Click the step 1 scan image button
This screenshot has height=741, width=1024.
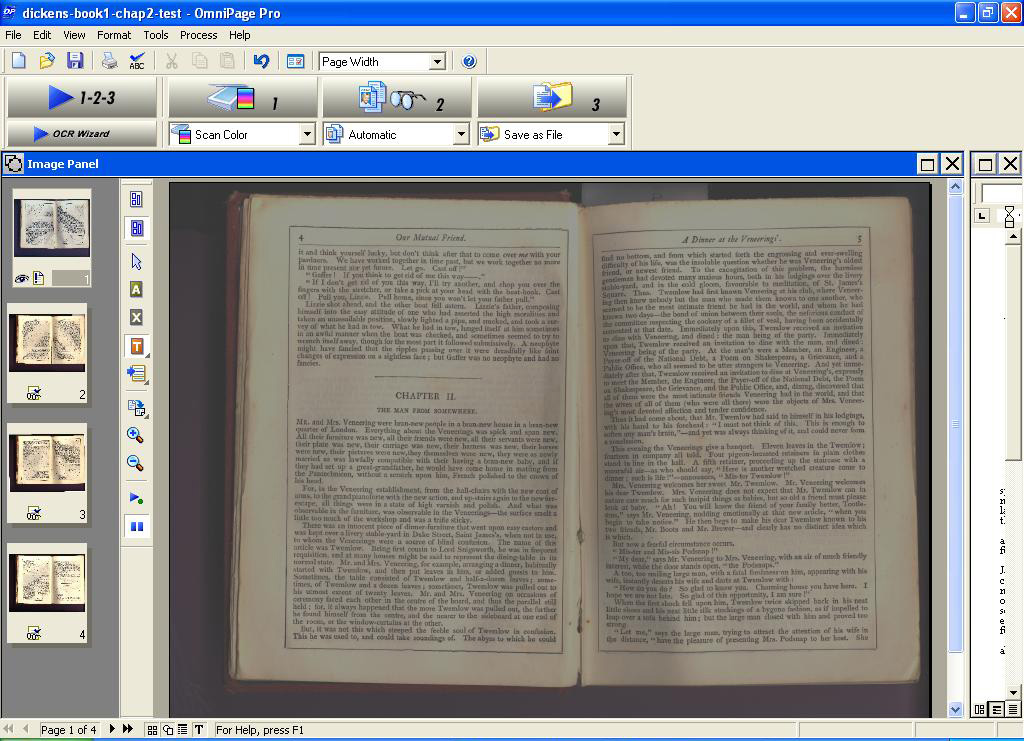tap(242, 98)
